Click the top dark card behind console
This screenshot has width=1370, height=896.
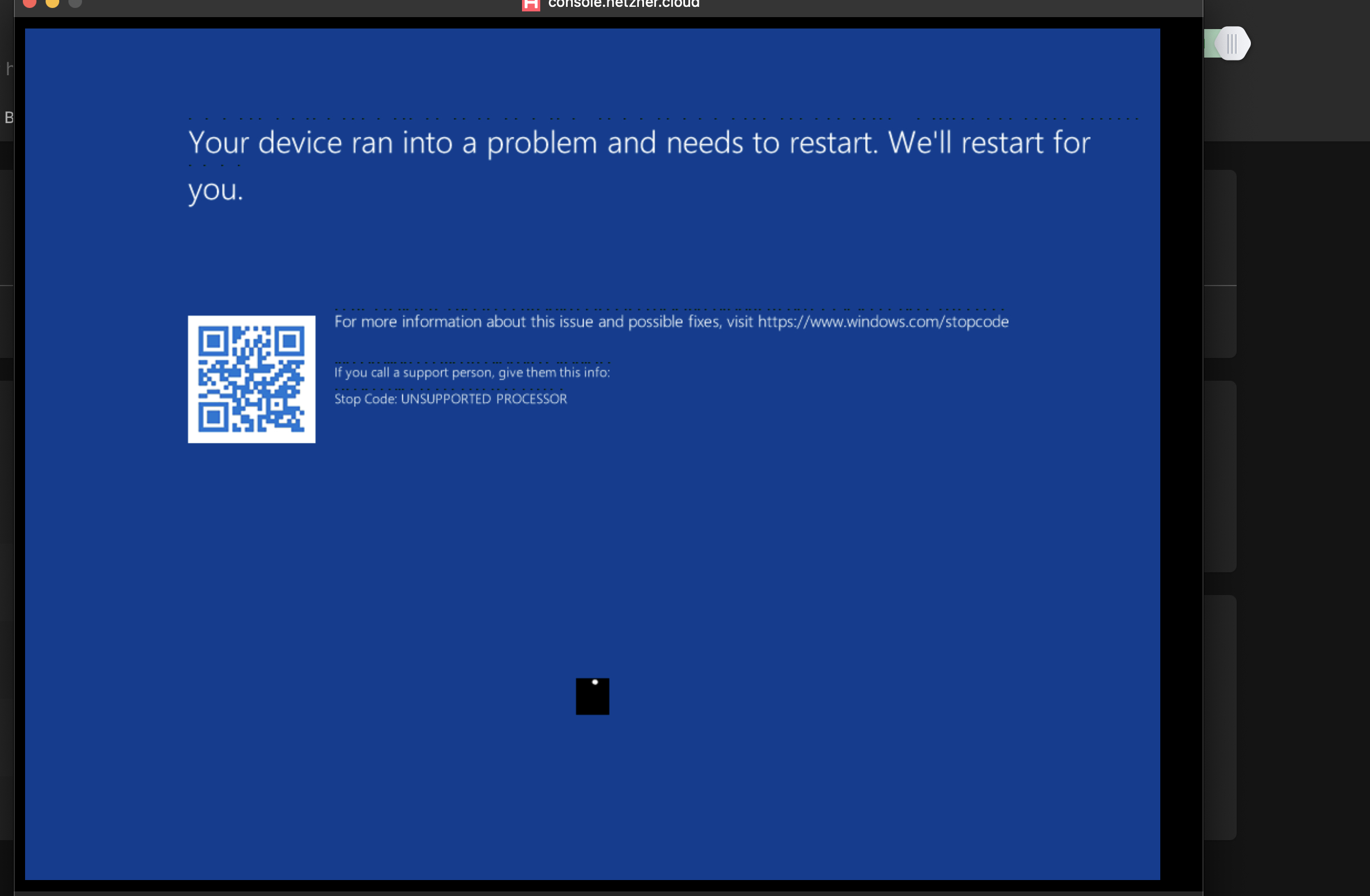tap(1219, 263)
